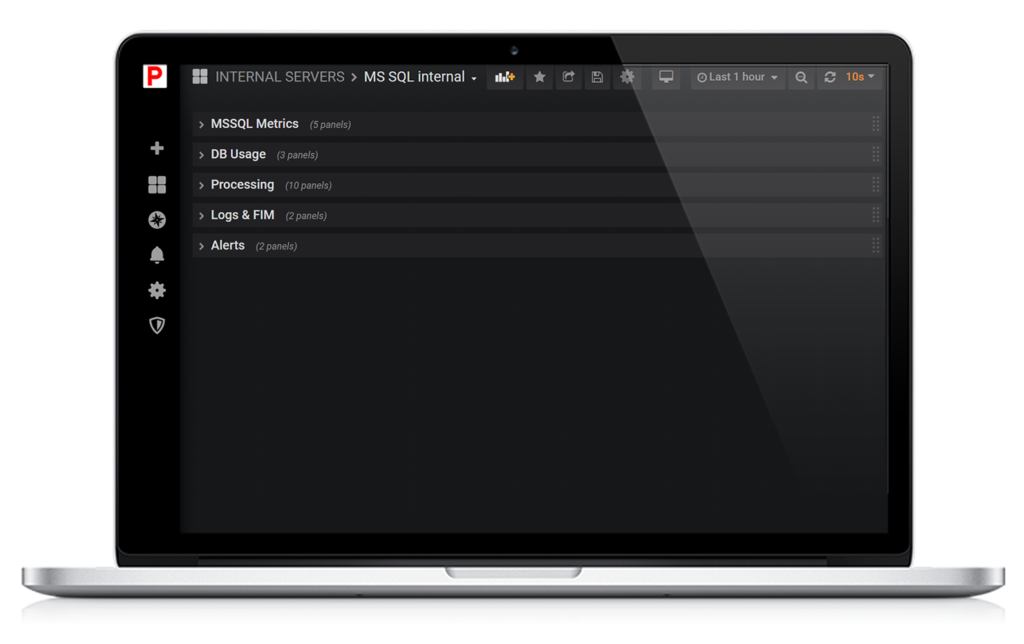Open the Last 1 hour time picker
This screenshot has height=644, width=1024.
[737, 77]
